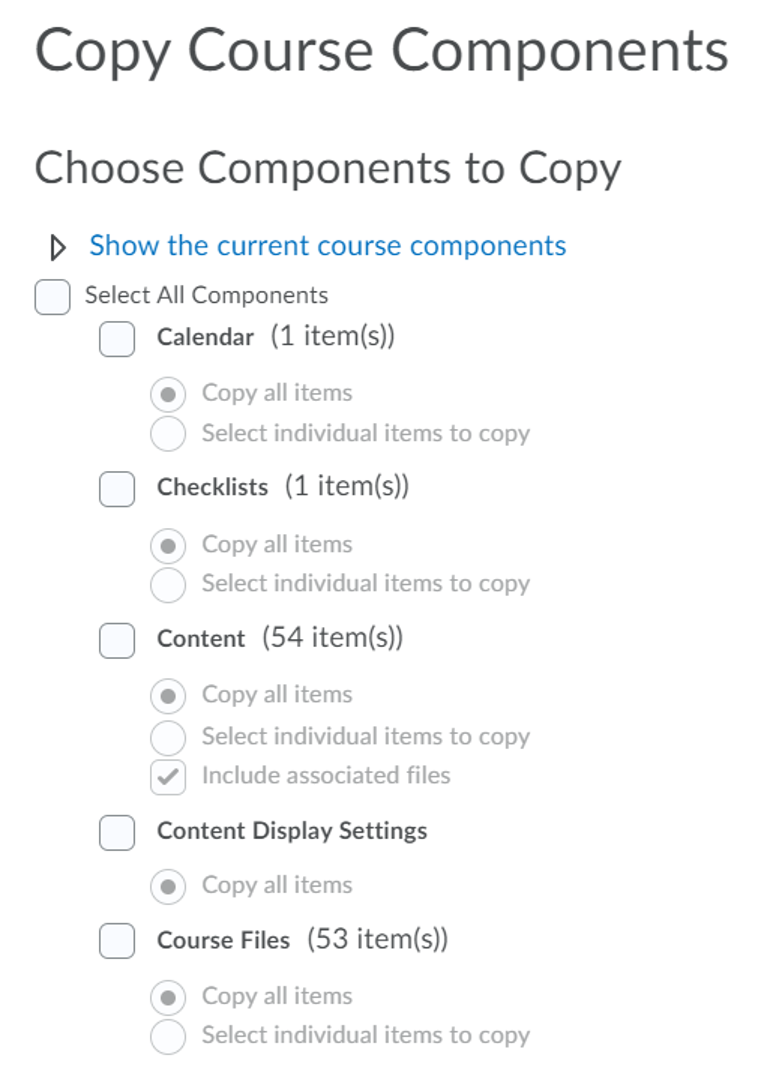The height and width of the screenshot is (1068, 774).
Task: Check the Content Display Settings box
Action: pyautogui.click(x=117, y=832)
